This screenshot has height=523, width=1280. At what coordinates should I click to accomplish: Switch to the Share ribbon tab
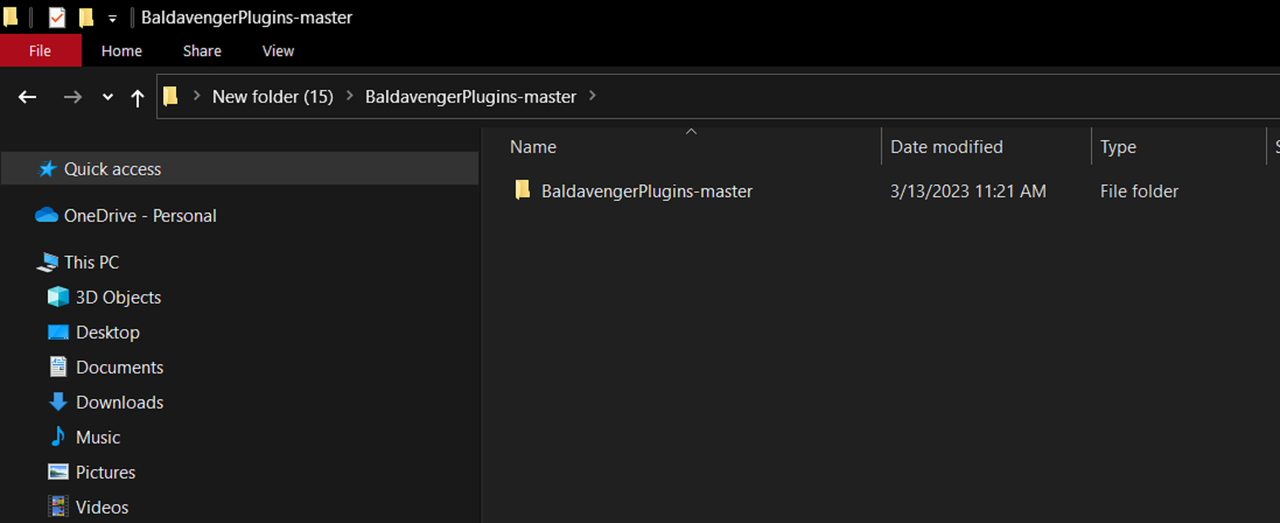tap(202, 51)
